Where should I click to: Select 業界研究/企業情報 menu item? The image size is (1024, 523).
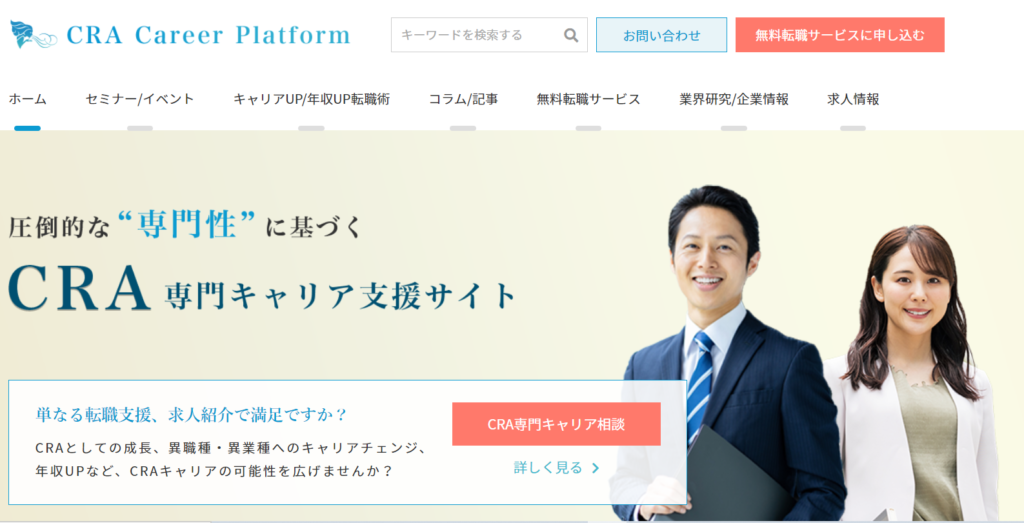(x=733, y=99)
